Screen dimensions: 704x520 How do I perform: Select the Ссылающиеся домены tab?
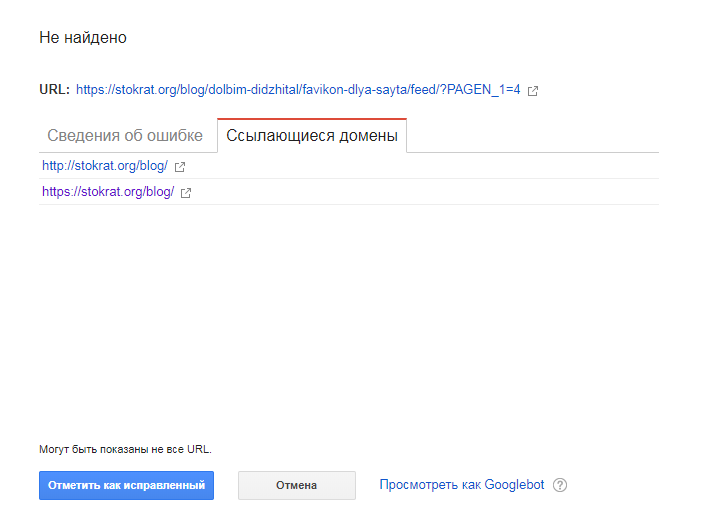312,136
